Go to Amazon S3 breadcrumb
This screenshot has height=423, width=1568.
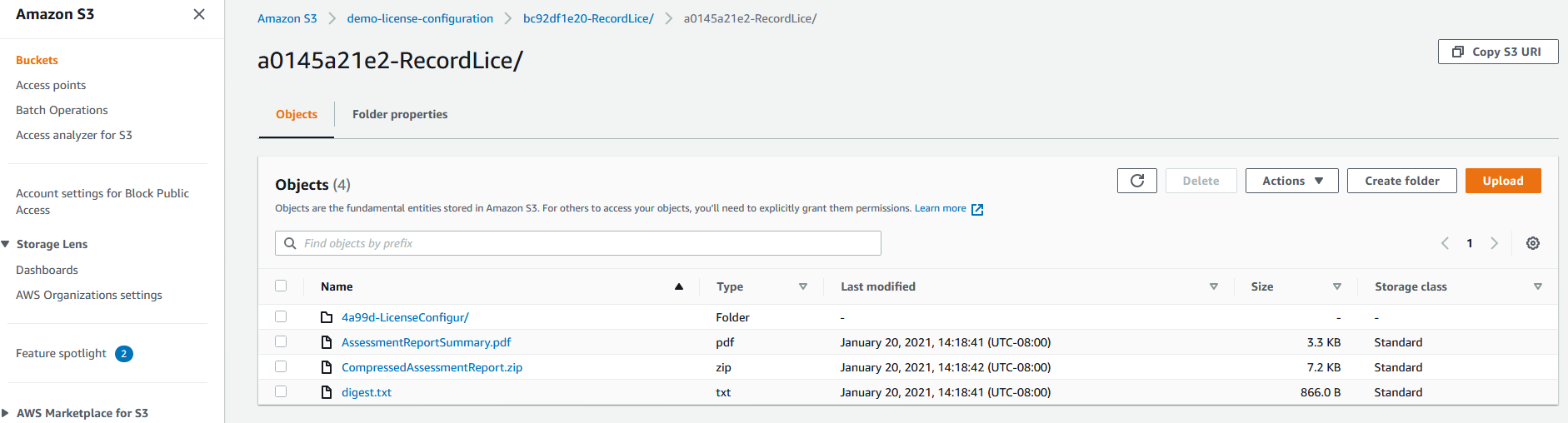(x=287, y=18)
